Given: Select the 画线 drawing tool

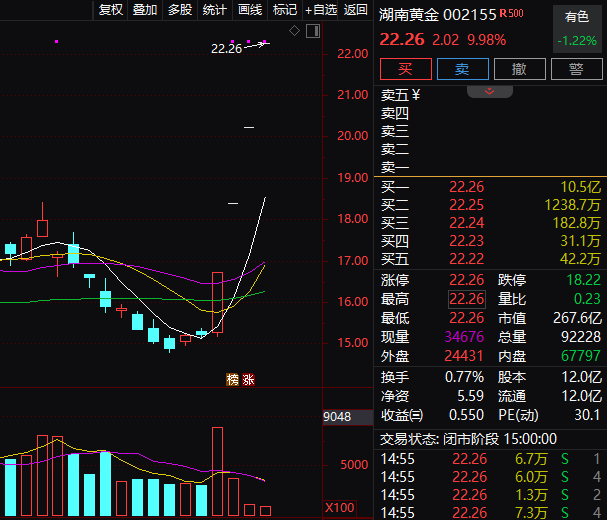Looking at the screenshot, I should [250, 10].
